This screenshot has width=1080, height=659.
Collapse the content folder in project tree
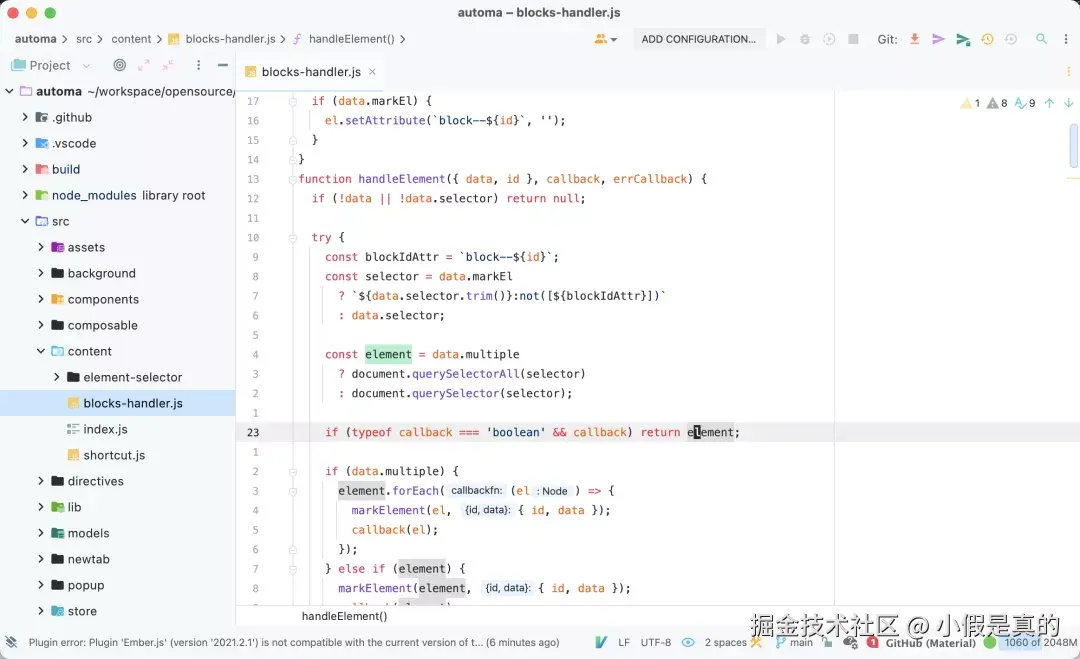click(x=41, y=351)
